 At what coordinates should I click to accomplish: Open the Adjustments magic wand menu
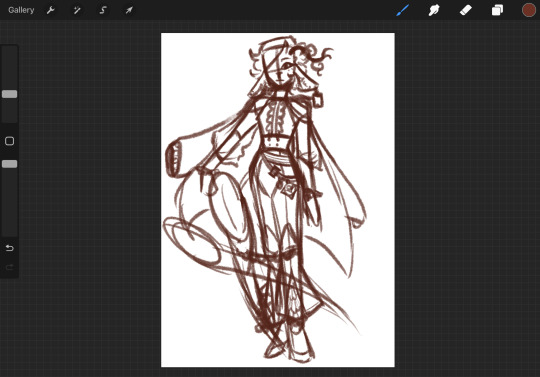tap(77, 10)
